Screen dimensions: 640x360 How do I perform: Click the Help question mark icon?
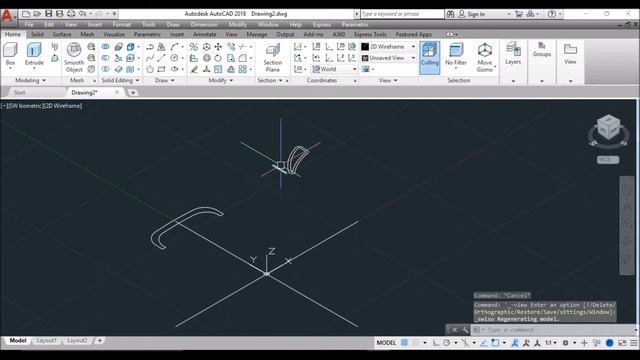click(551, 14)
